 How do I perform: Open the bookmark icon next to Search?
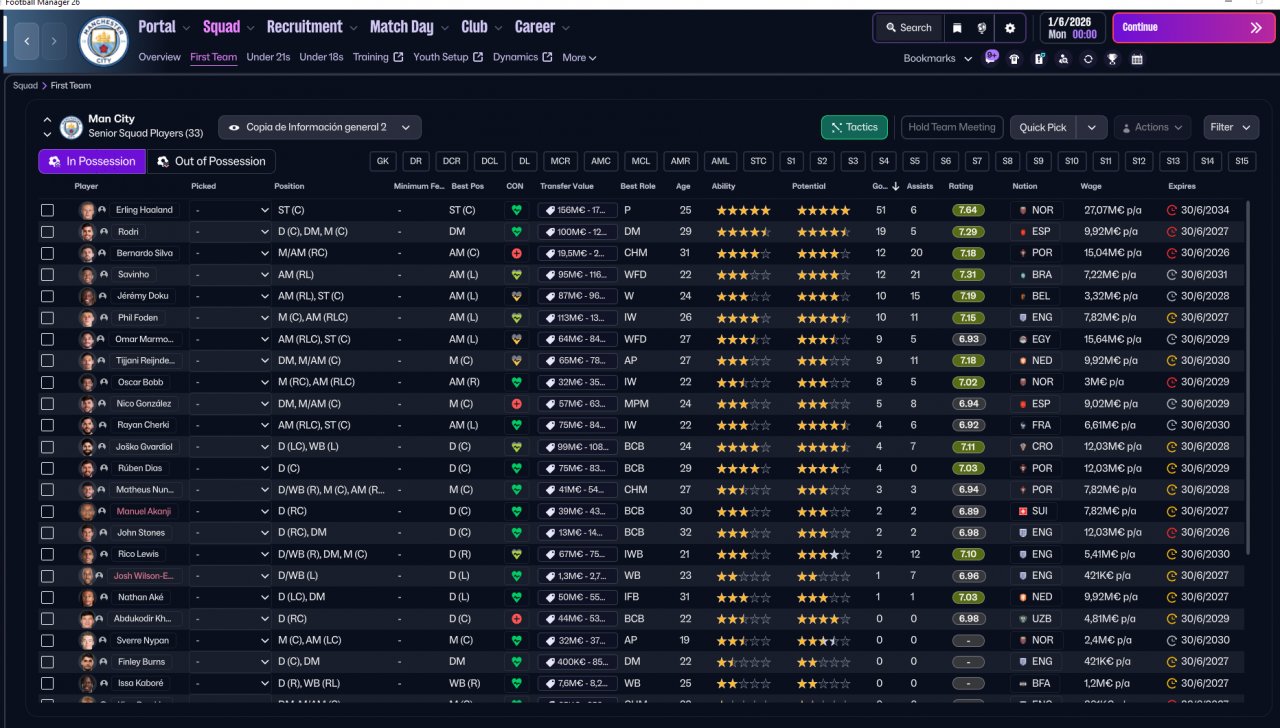coord(957,28)
